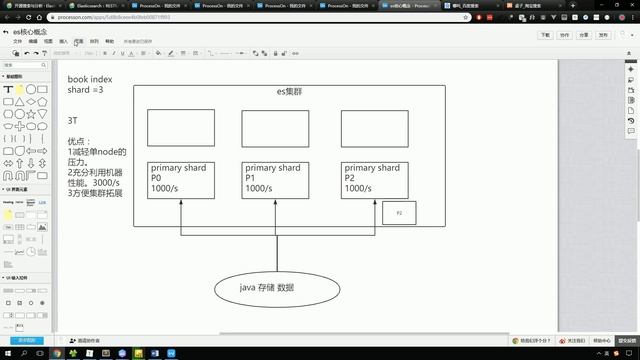The image size is (640, 360).
Task: Toggle italic text formatting
Action: (x=113, y=53)
